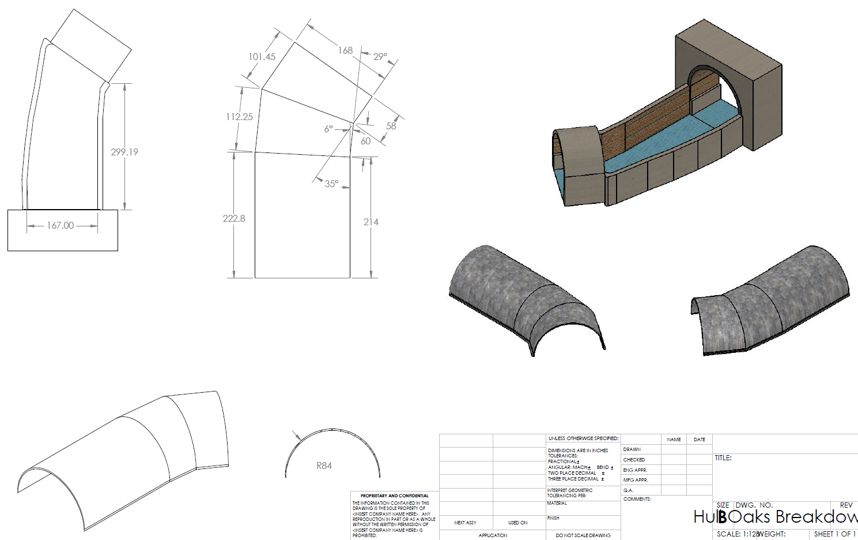Click the R84 radius dimension
Viewport: 858px width, 540px height.
[324, 465]
